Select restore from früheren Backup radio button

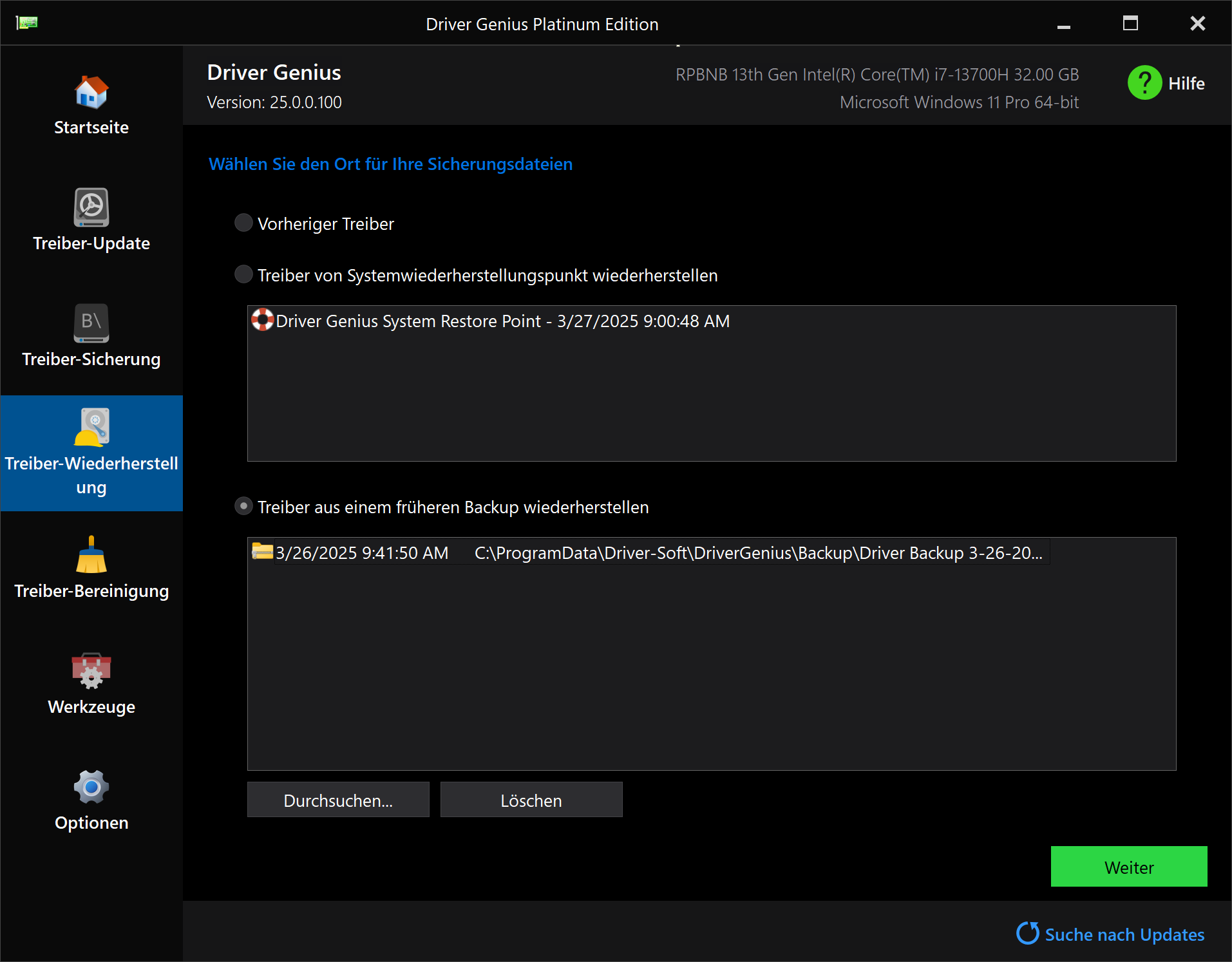tap(243, 506)
